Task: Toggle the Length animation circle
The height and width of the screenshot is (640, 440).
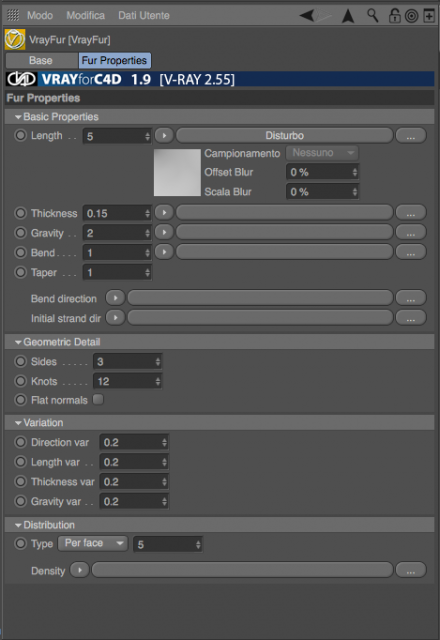Action: [20, 135]
